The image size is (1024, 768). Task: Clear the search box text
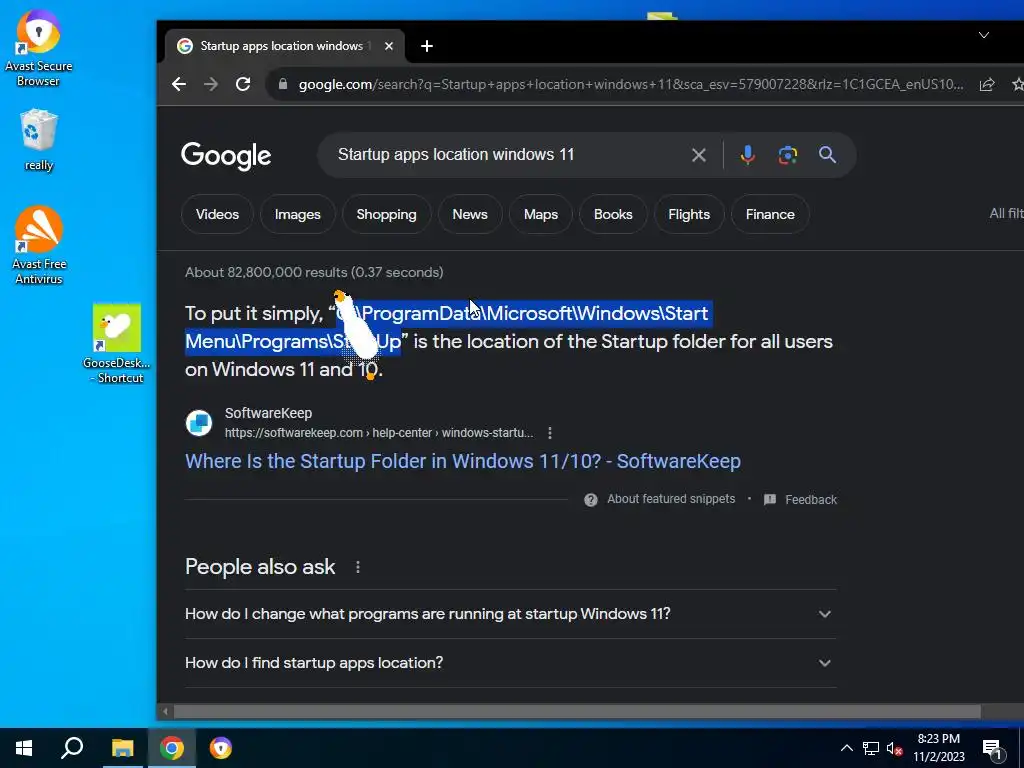click(699, 155)
